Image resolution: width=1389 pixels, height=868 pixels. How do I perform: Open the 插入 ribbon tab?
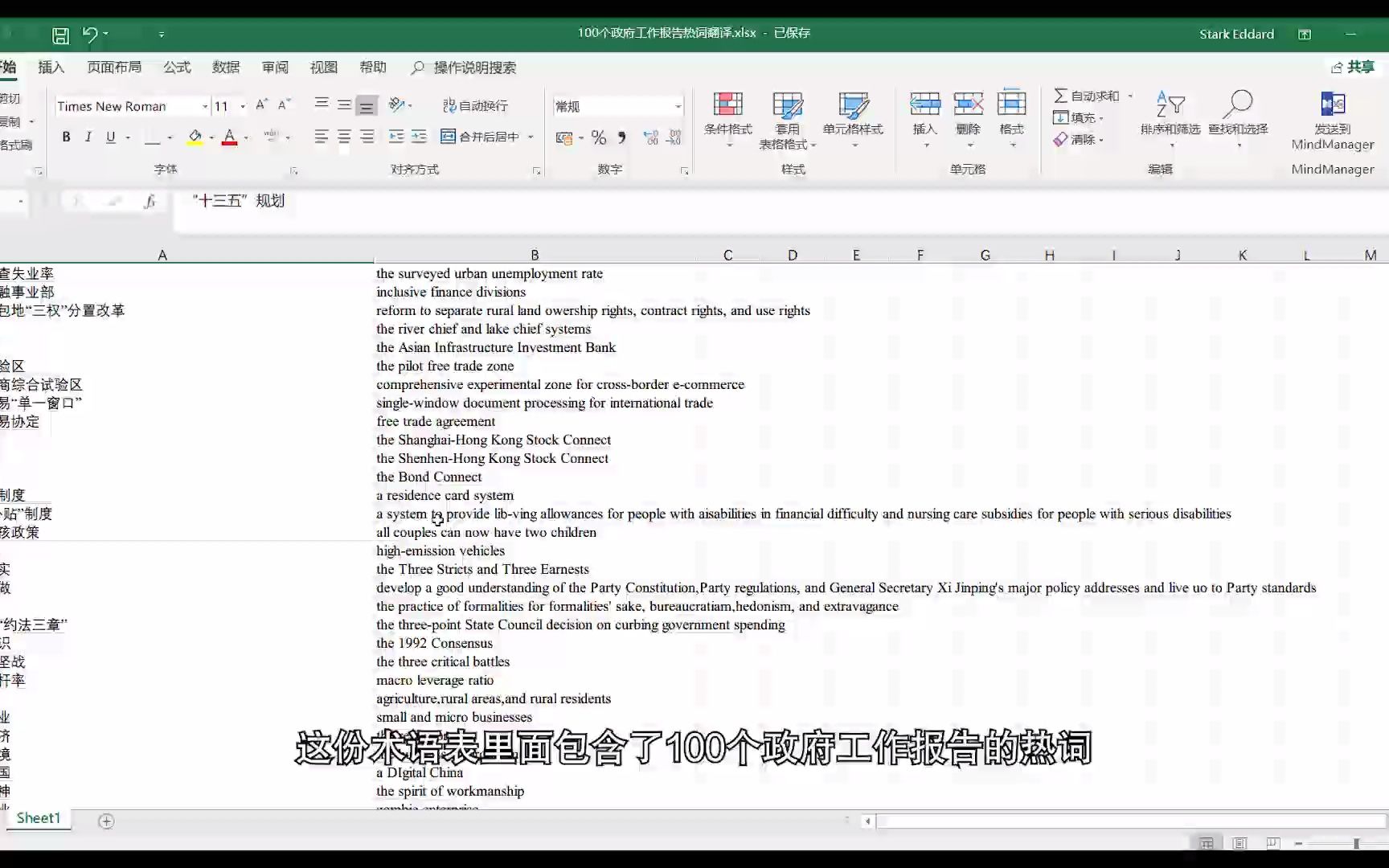[51, 68]
